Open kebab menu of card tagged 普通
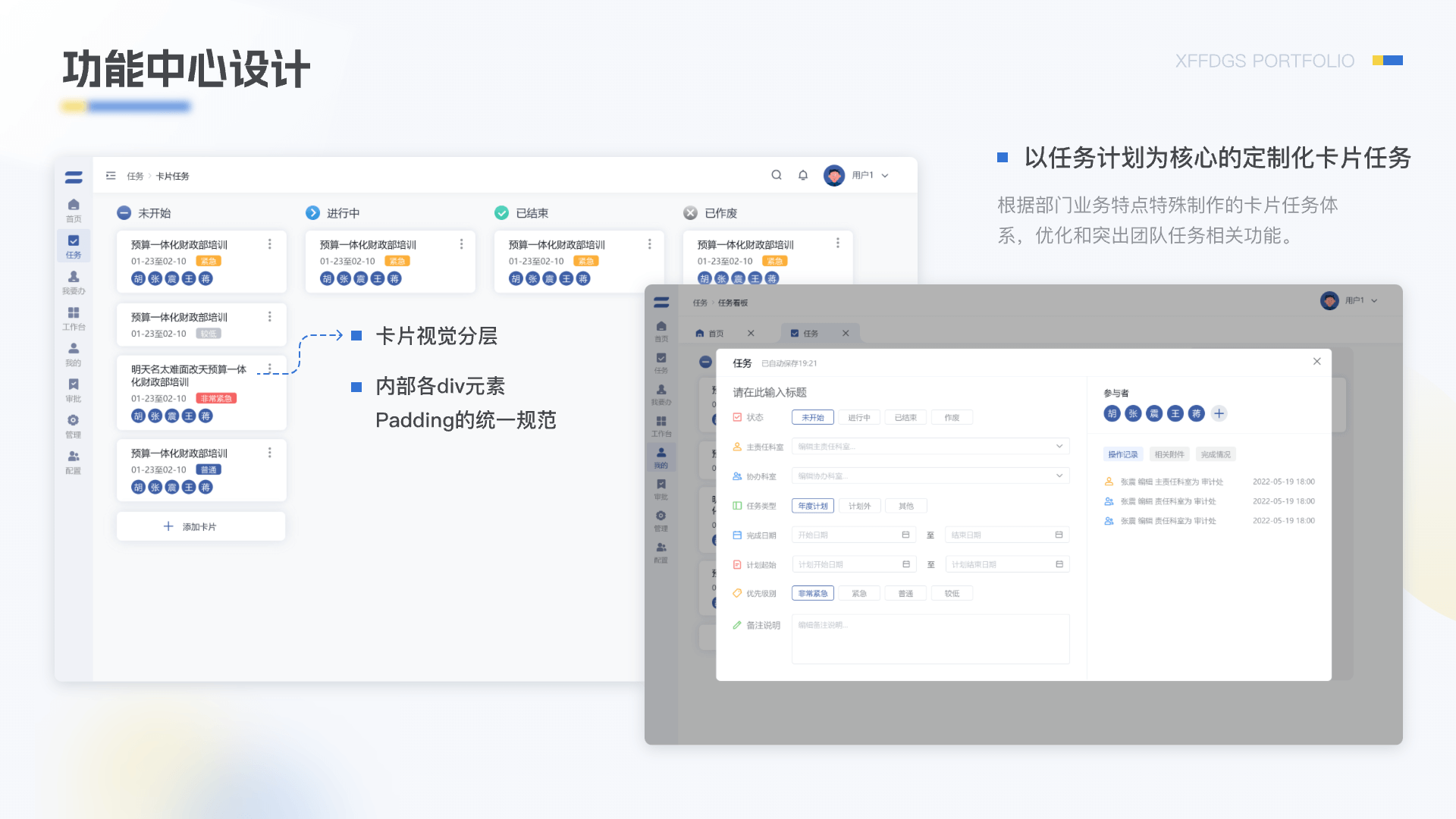The height and width of the screenshot is (819, 1456). (x=269, y=452)
